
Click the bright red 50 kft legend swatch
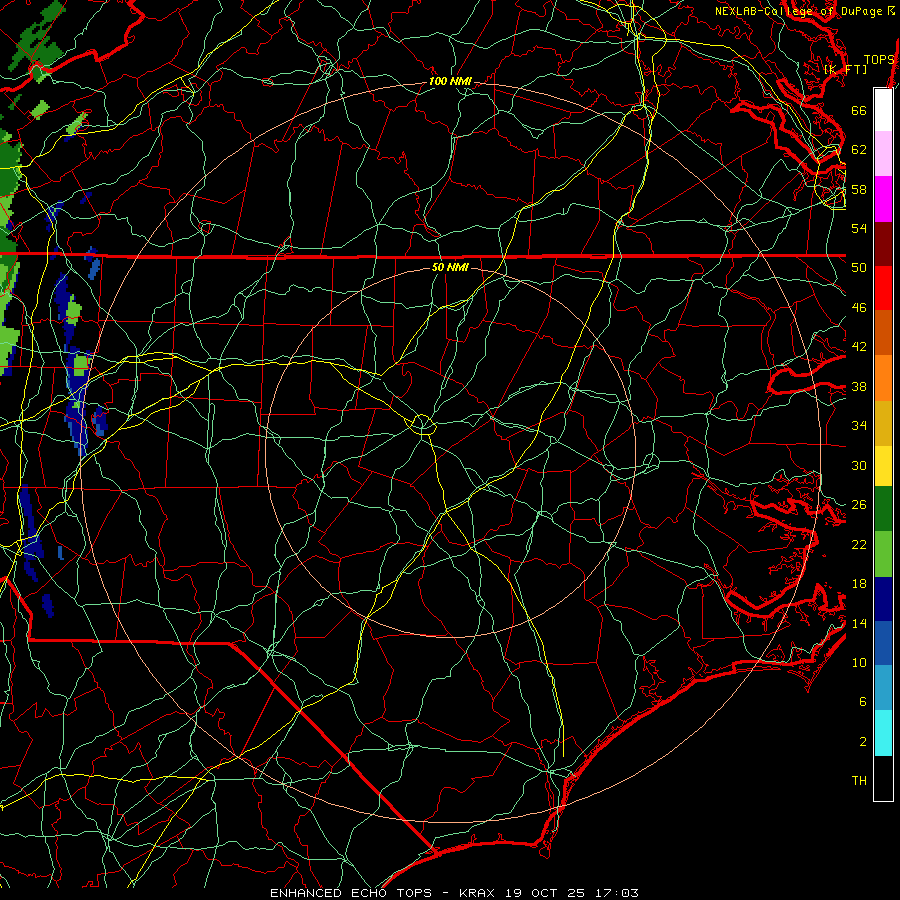click(883, 288)
